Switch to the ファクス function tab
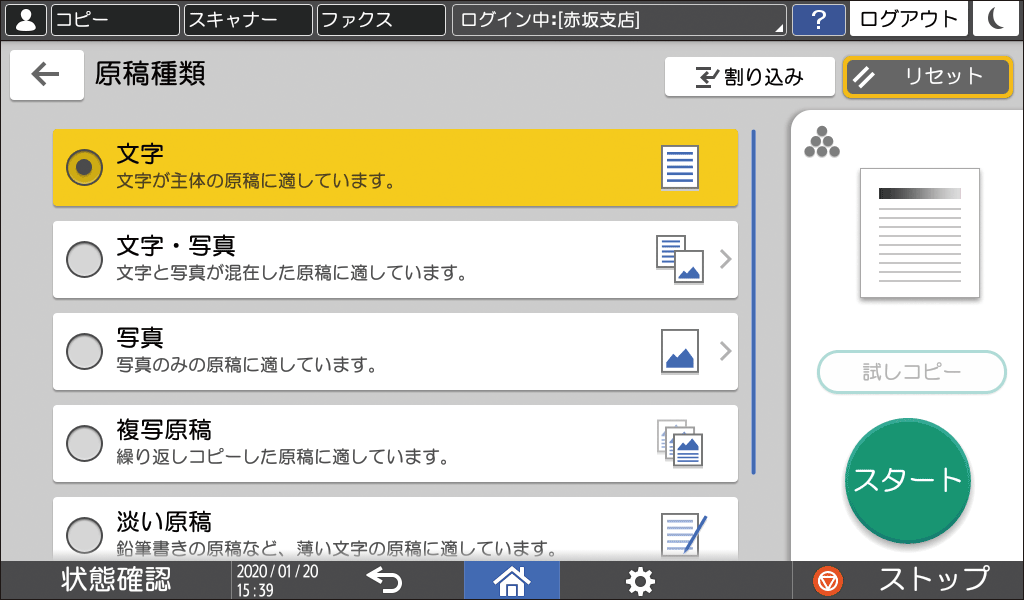 coord(380,18)
